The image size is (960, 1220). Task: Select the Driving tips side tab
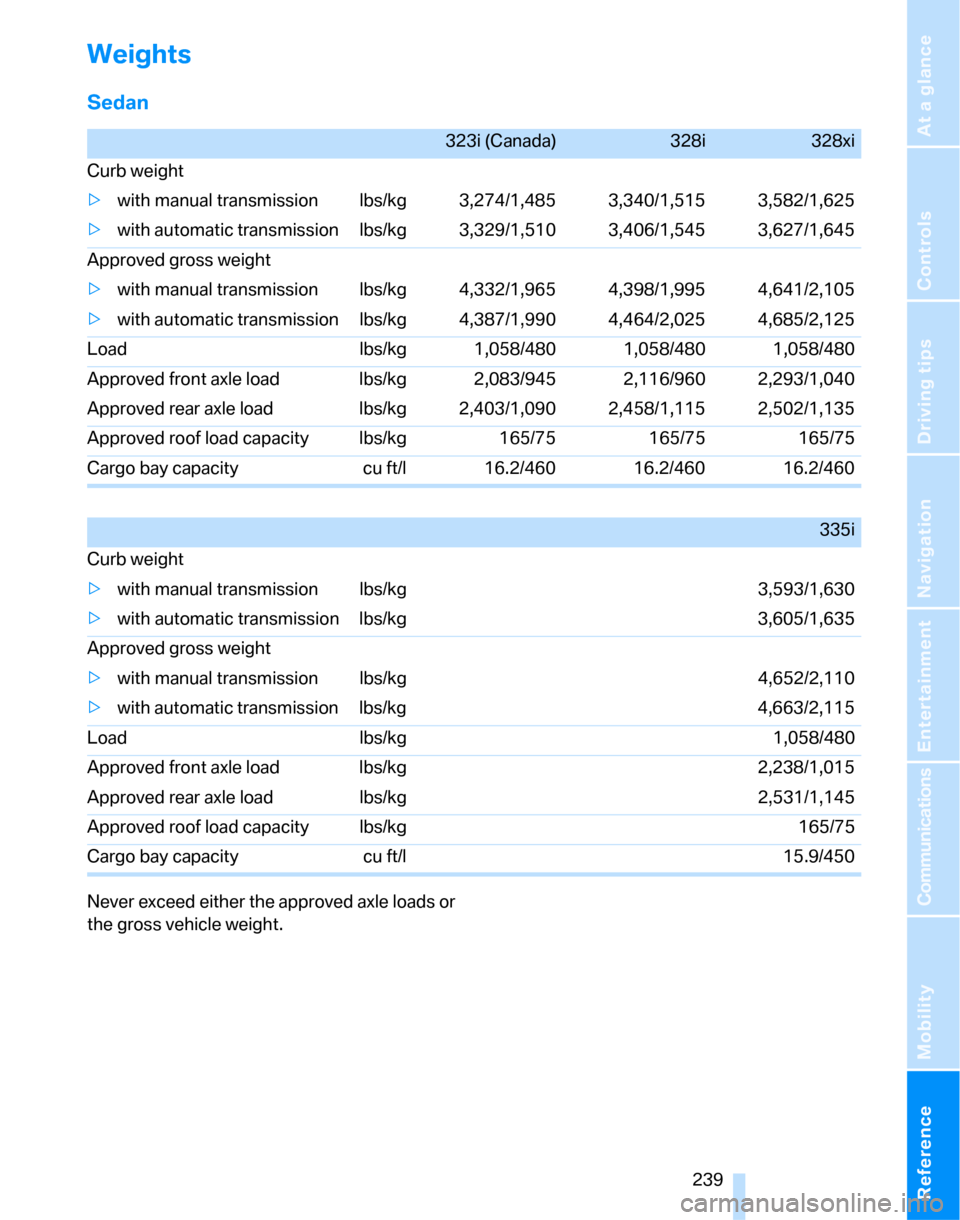coord(934,377)
